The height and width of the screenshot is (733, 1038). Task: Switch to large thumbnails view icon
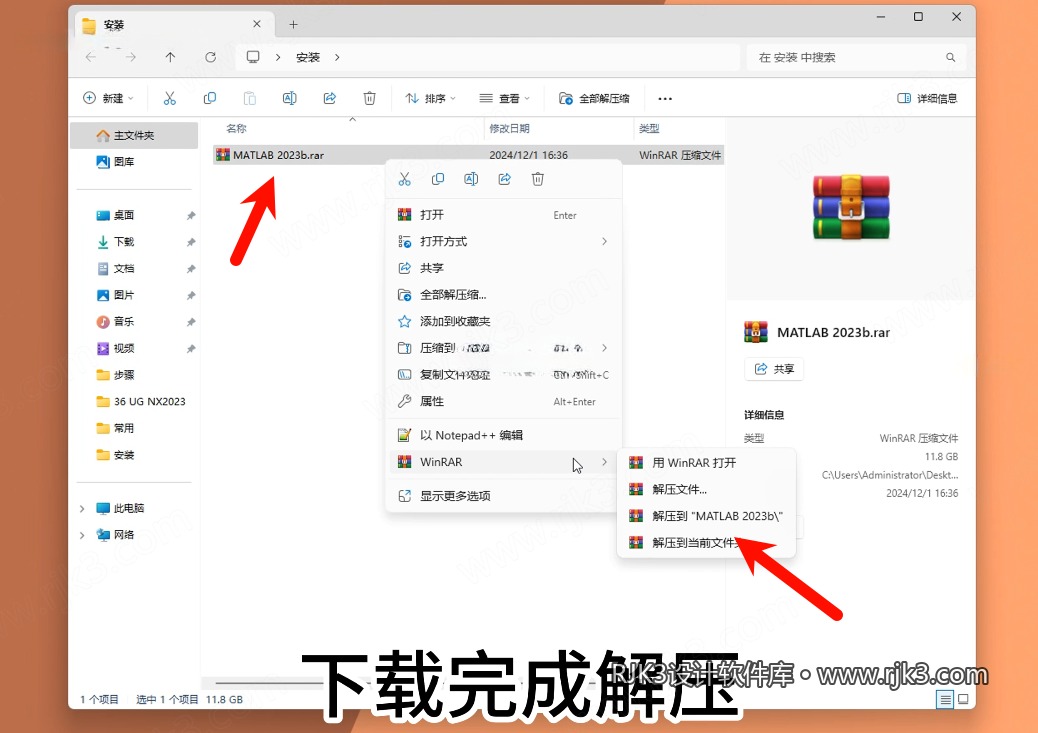pyautogui.click(x=963, y=699)
